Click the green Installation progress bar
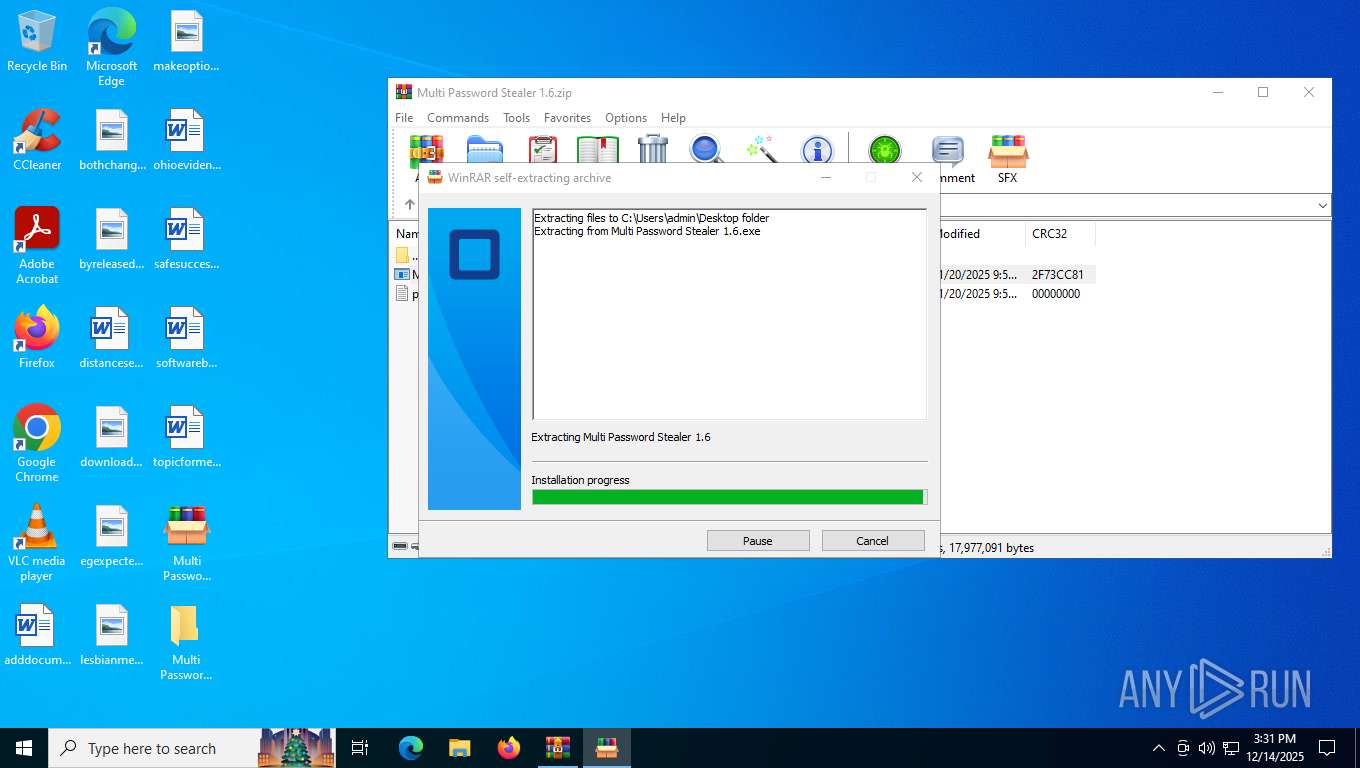This screenshot has width=1360, height=768. (729, 497)
